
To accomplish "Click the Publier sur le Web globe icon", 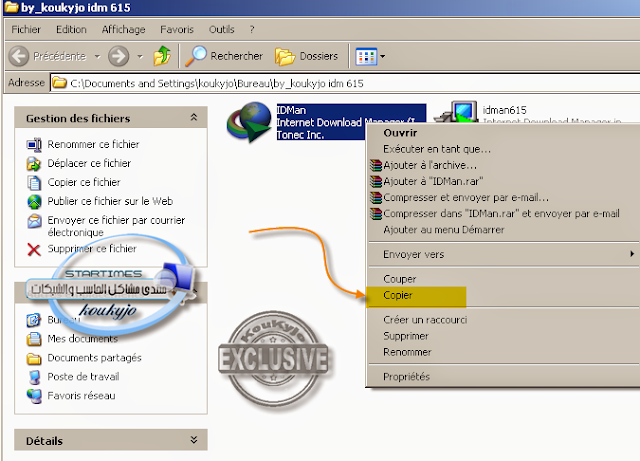I will pyautogui.click(x=34, y=201).
